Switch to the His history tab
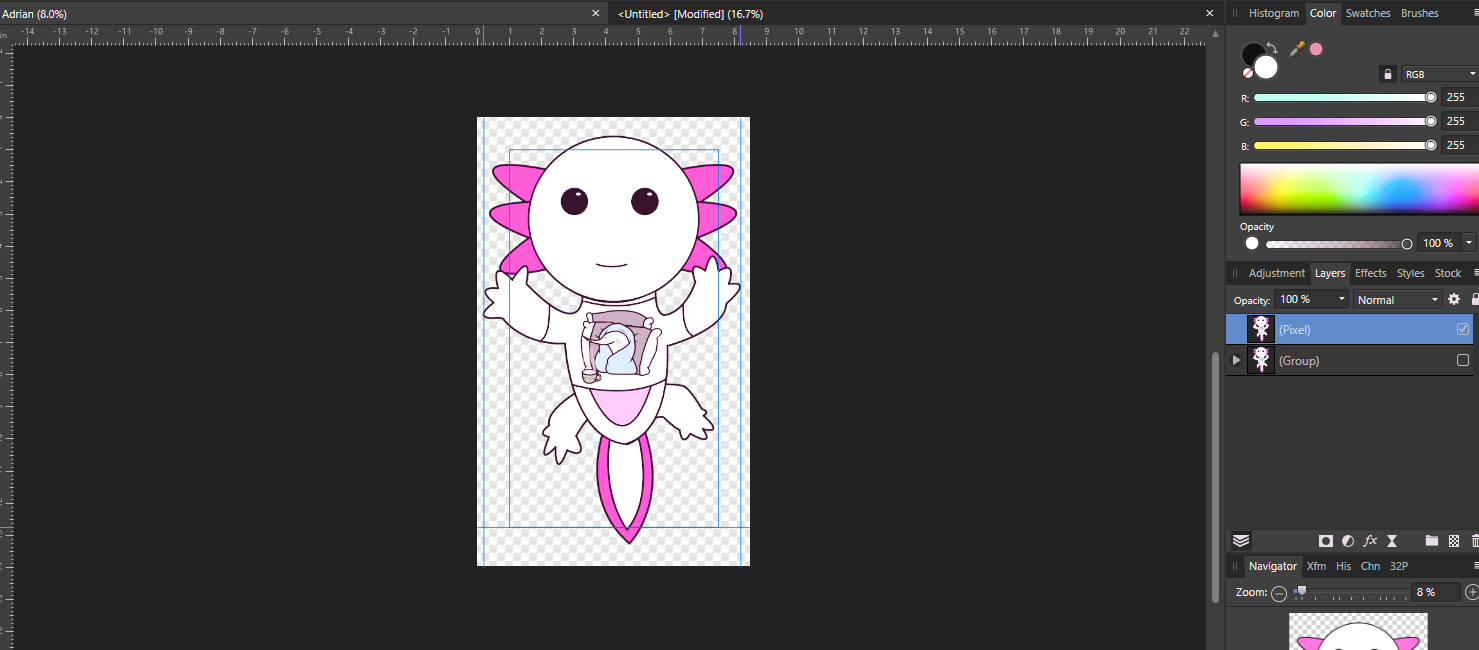This screenshot has width=1479, height=650. pyautogui.click(x=1343, y=566)
